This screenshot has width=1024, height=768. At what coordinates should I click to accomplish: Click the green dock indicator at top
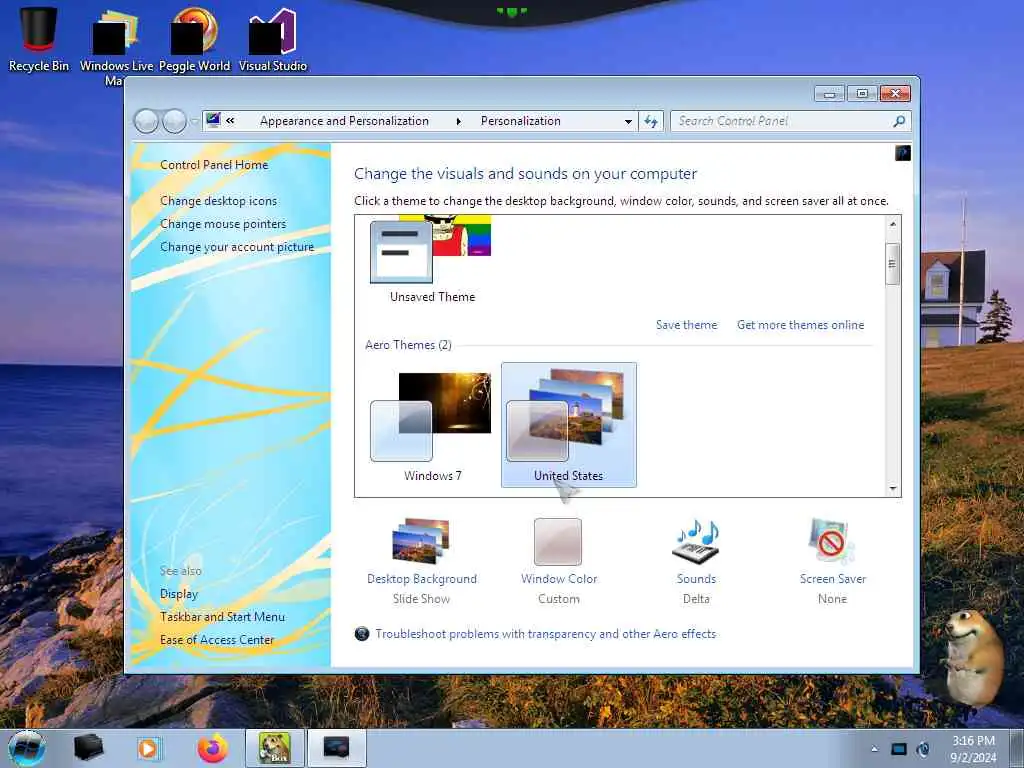tap(512, 11)
